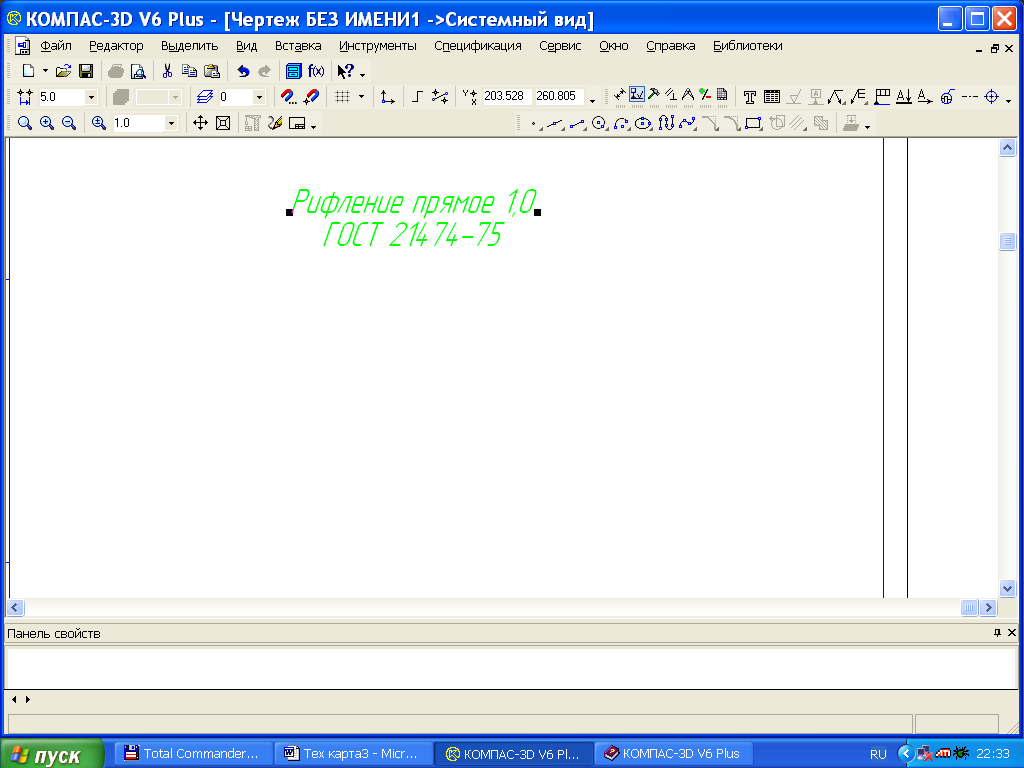Viewport: 1024px width, 768px height.
Task: Select the line segment drawing tool
Action: pyautogui.click(x=577, y=123)
